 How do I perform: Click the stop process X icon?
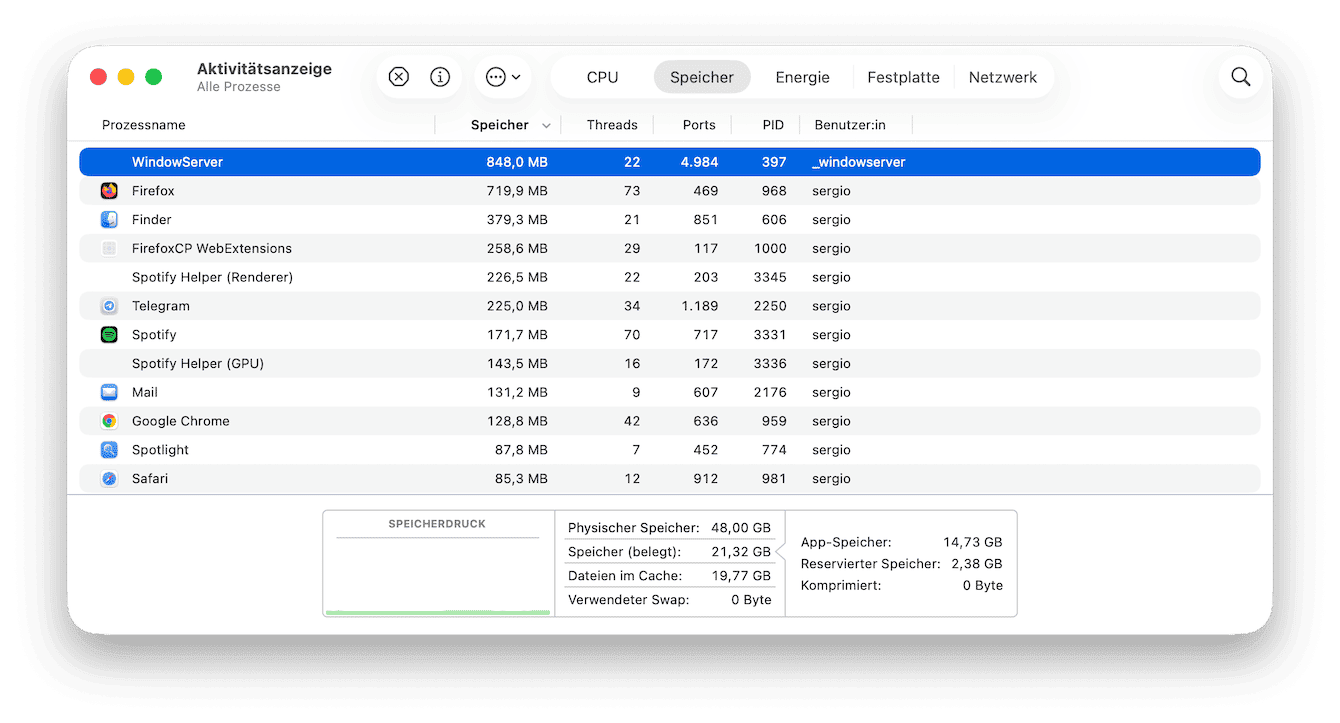pyautogui.click(x=398, y=77)
